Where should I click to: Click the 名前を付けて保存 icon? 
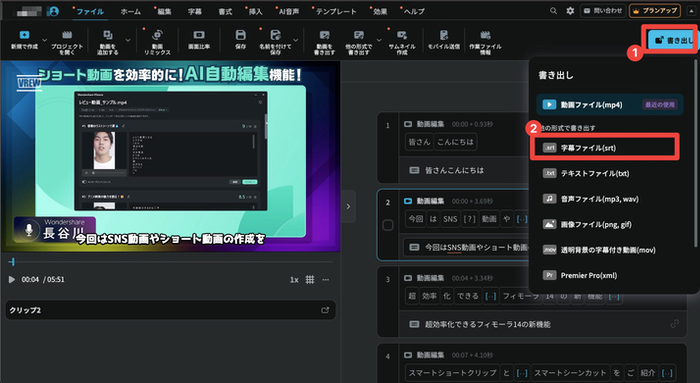pos(275,35)
